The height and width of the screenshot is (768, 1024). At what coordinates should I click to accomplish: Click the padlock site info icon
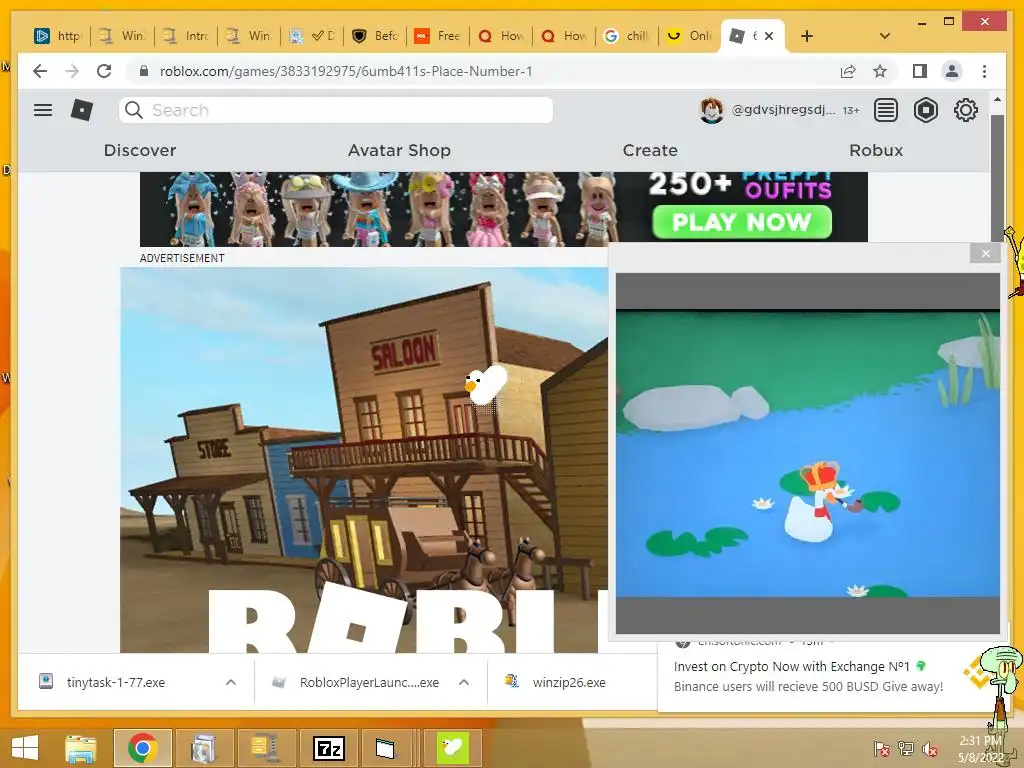[144, 71]
